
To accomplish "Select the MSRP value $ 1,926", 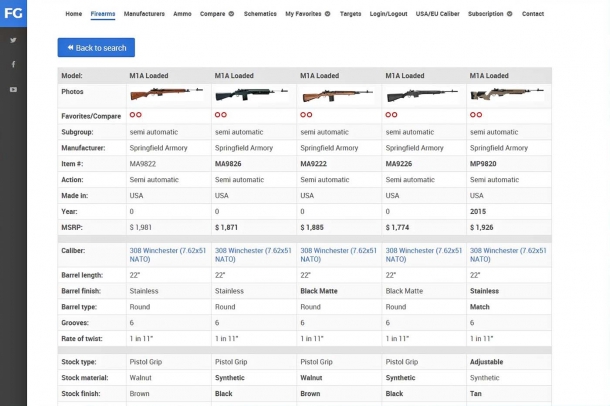I will [x=482, y=228].
